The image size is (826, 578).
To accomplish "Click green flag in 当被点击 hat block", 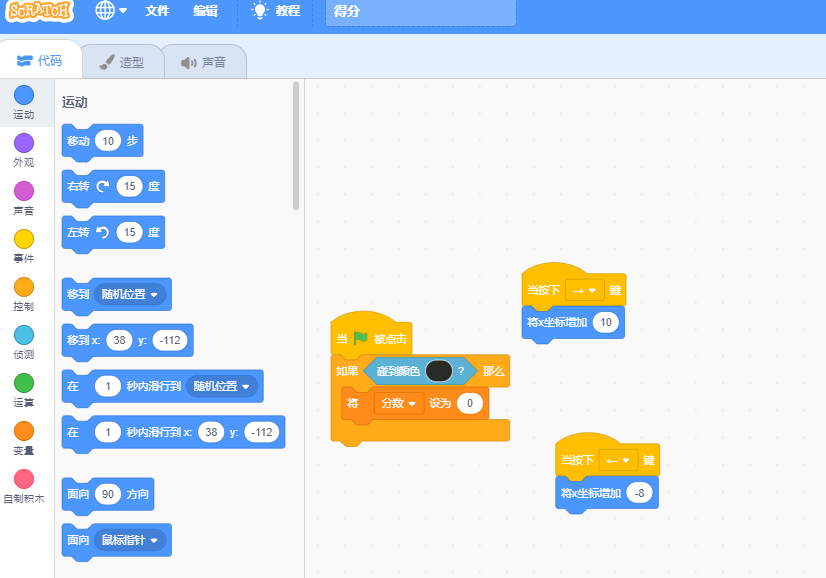I will pos(361,338).
